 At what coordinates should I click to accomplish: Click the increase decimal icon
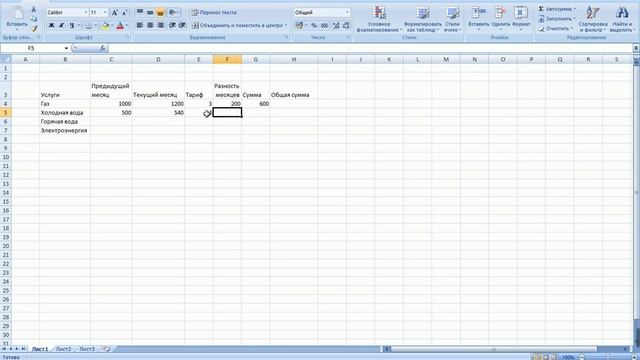coord(336,25)
